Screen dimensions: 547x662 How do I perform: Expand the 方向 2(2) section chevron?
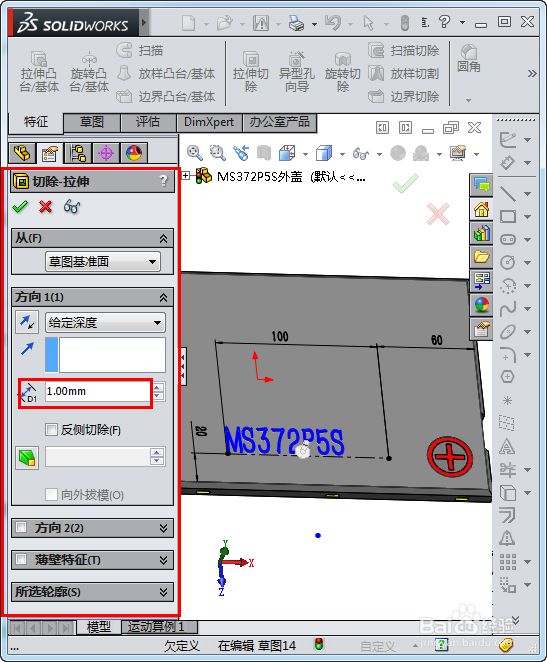163,528
